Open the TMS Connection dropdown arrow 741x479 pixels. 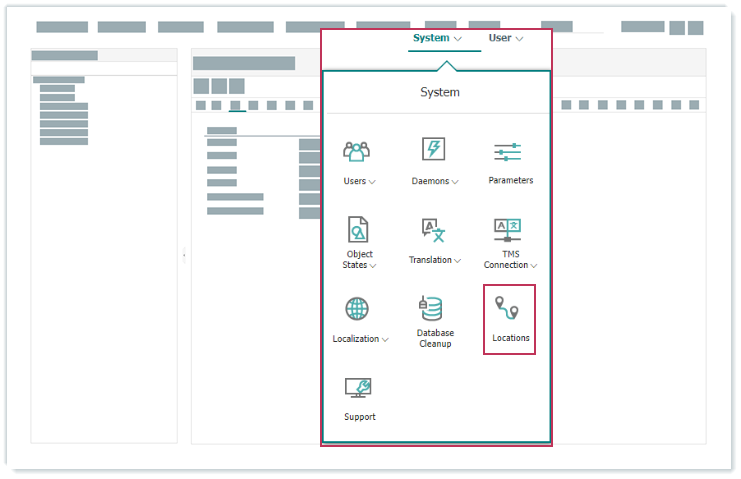pos(534,266)
